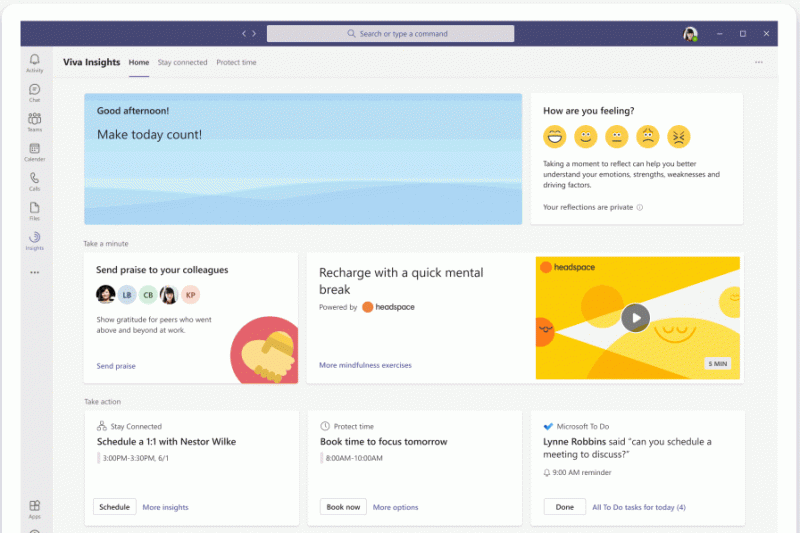Switch to the Stay connected tab
The image size is (800, 533).
tap(183, 62)
